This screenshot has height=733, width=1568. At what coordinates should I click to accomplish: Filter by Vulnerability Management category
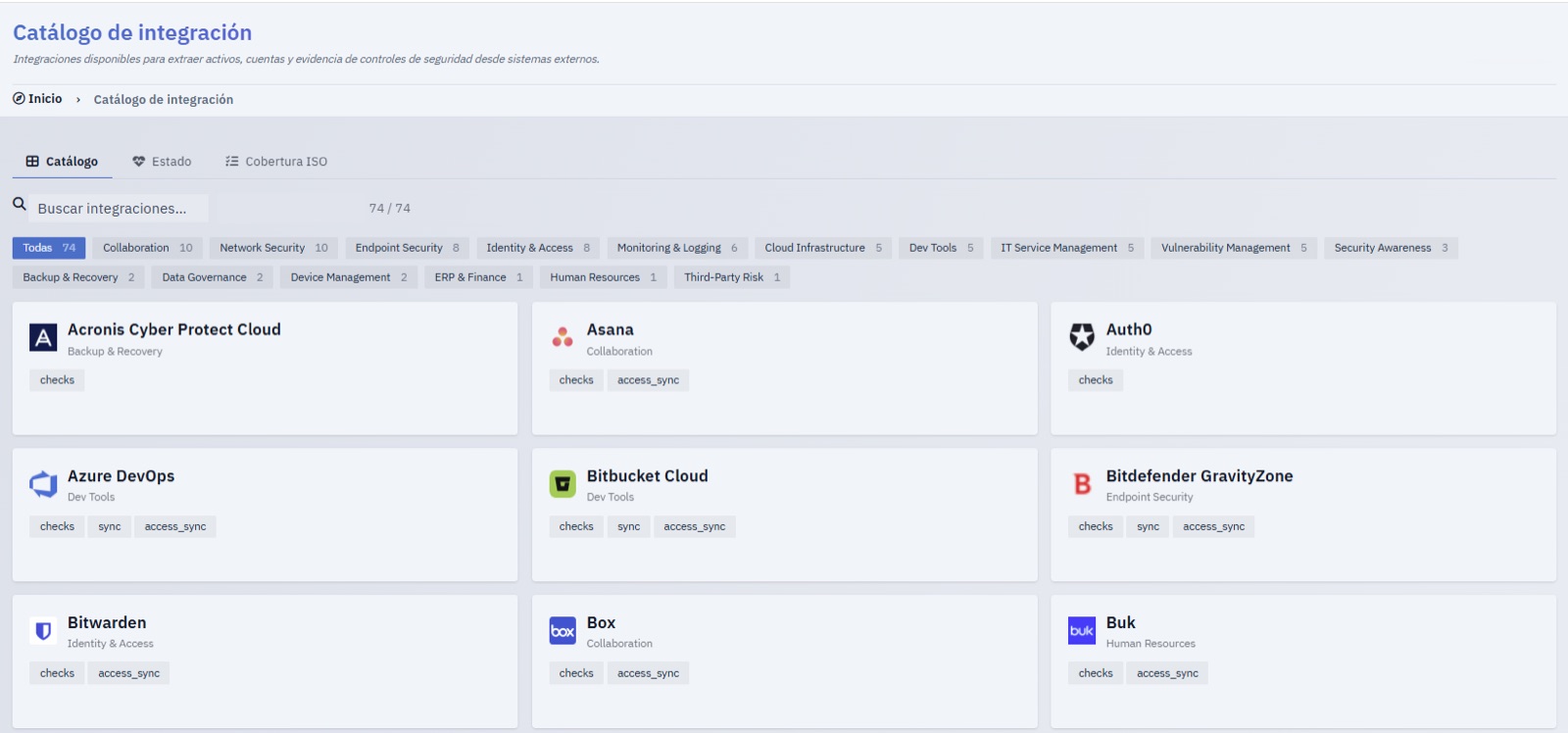1235,248
